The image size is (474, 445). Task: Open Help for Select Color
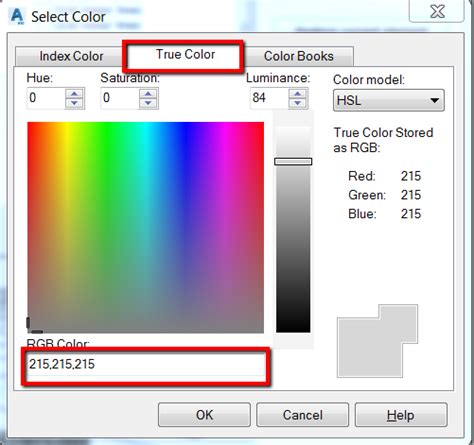pos(401,415)
